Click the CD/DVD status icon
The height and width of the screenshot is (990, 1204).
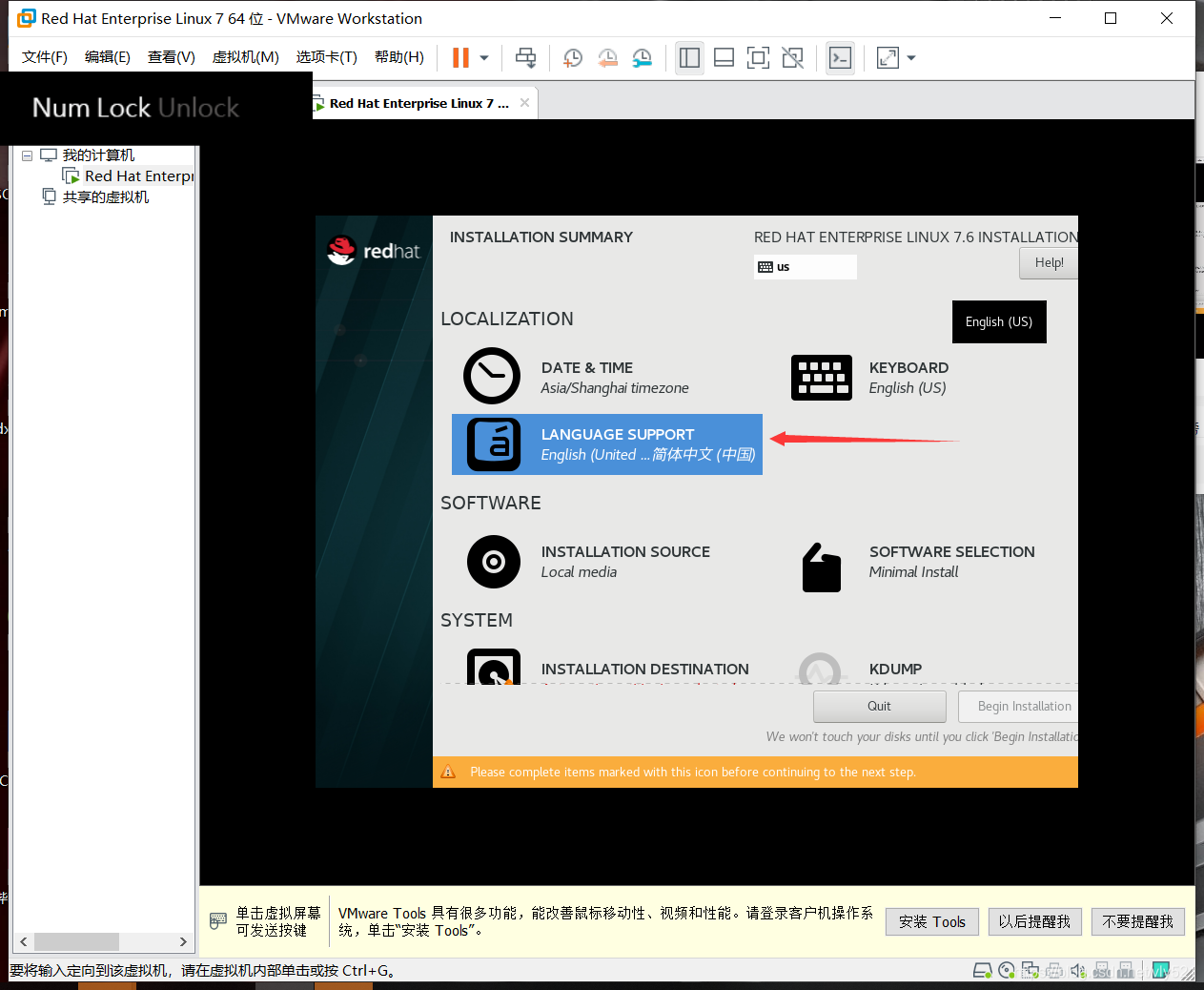coord(1007,971)
